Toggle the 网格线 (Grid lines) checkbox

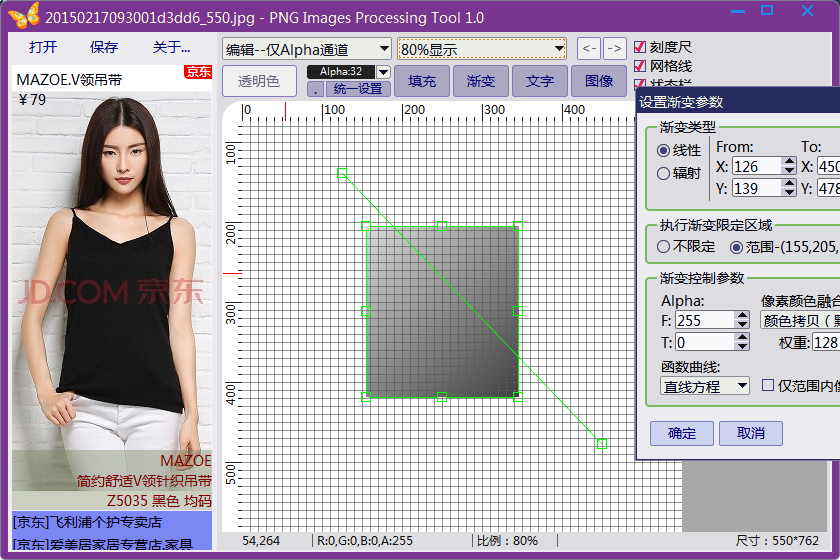[x=641, y=66]
